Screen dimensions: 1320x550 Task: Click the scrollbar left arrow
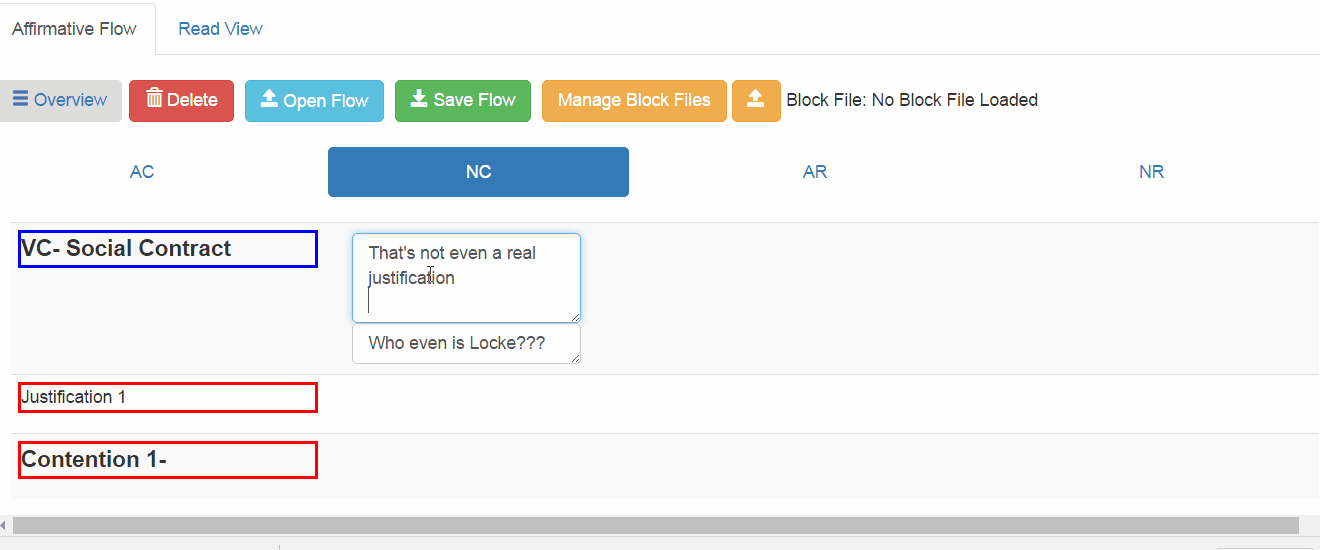point(4,525)
